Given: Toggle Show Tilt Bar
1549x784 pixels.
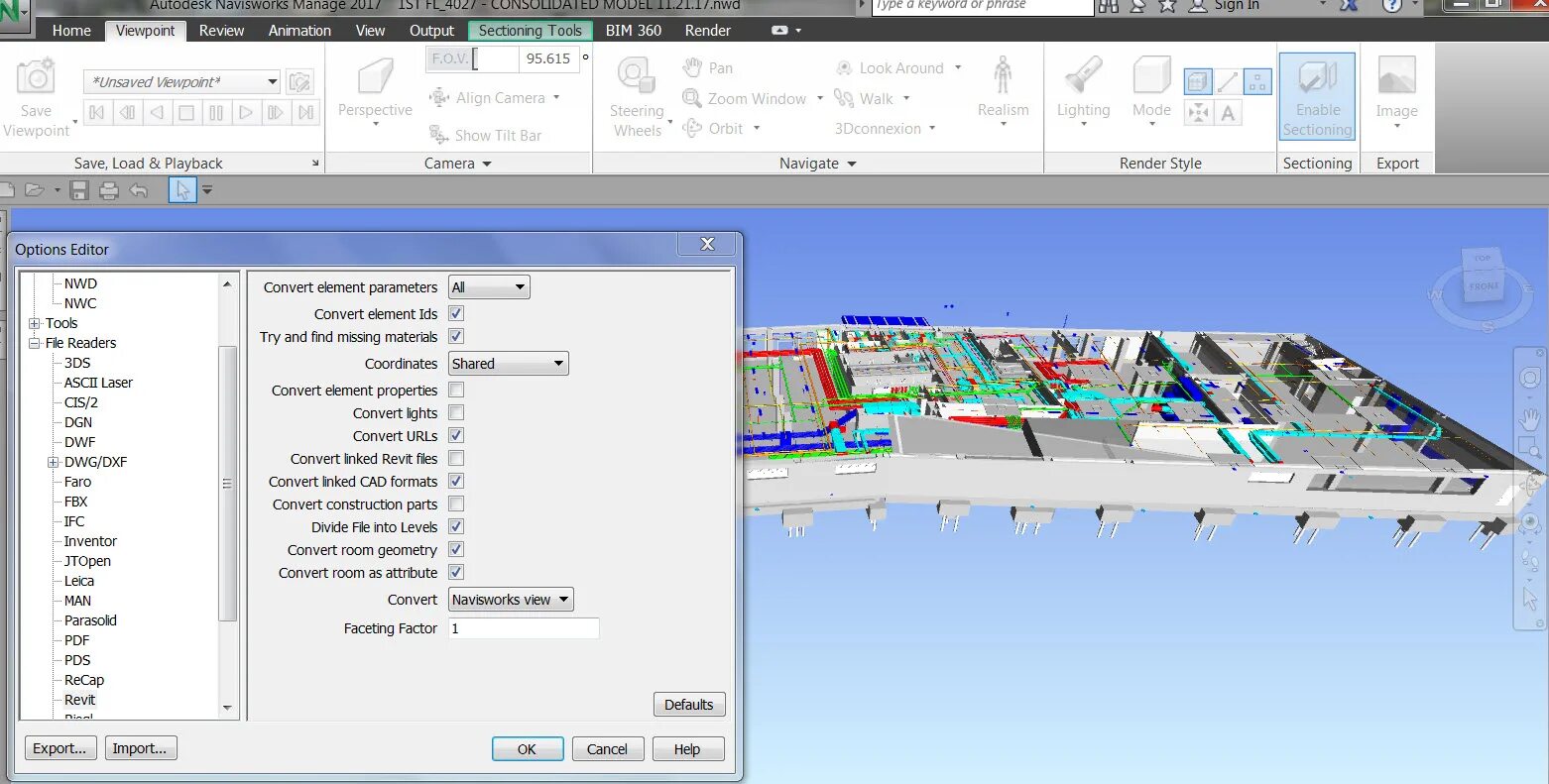Looking at the screenshot, I should pyautogui.click(x=485, y=135).
